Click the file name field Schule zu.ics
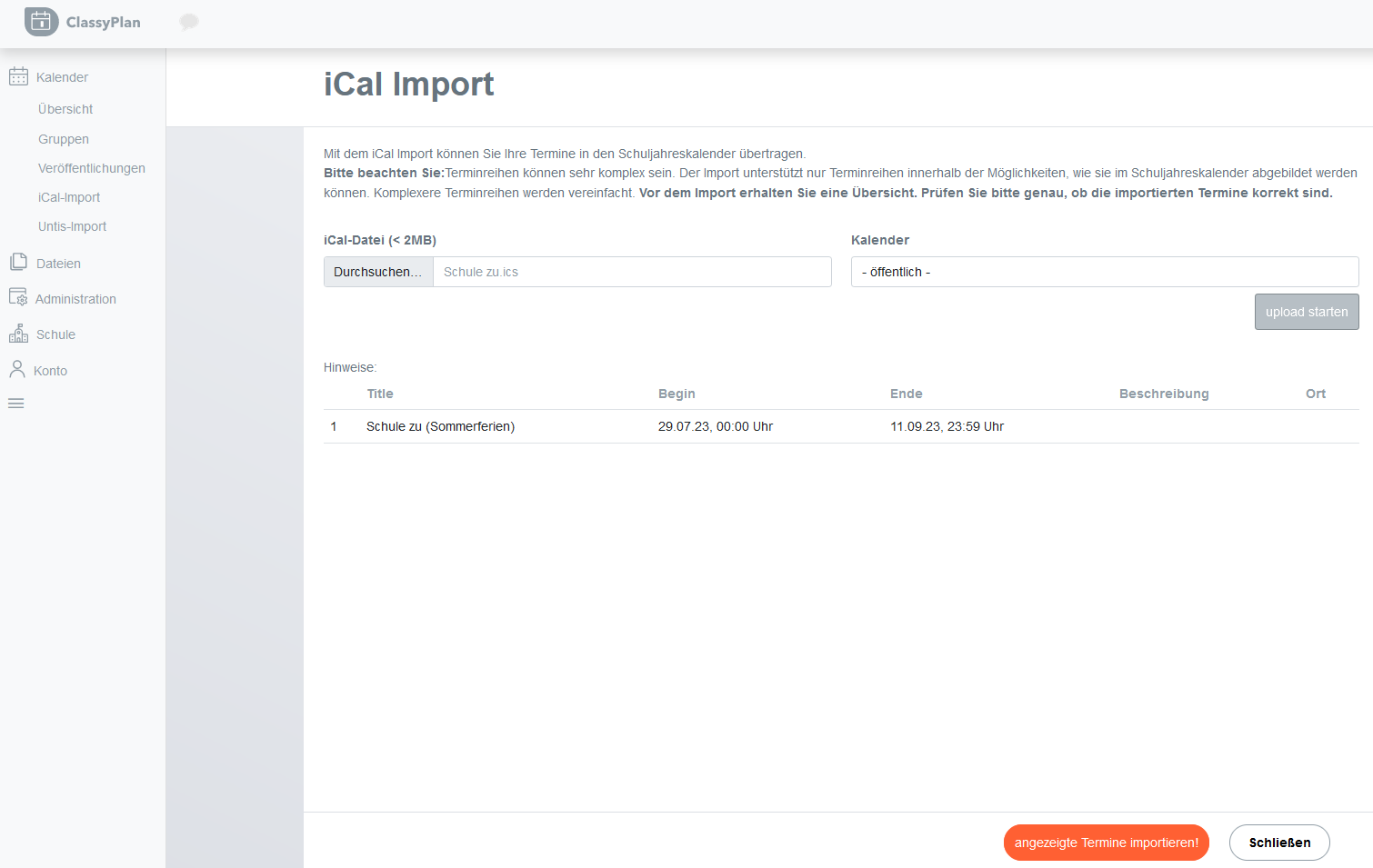This screenshot has height=868, width=1373. tap(632, 272)
